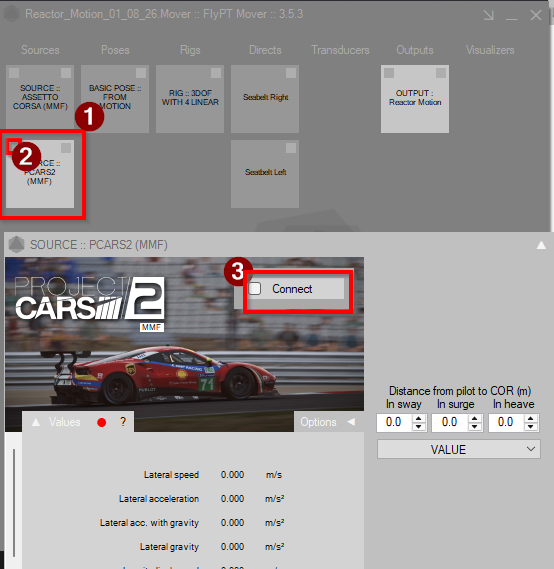Enable the Connect checkbox
554x569 pixels.
click(x=255, y=288)
